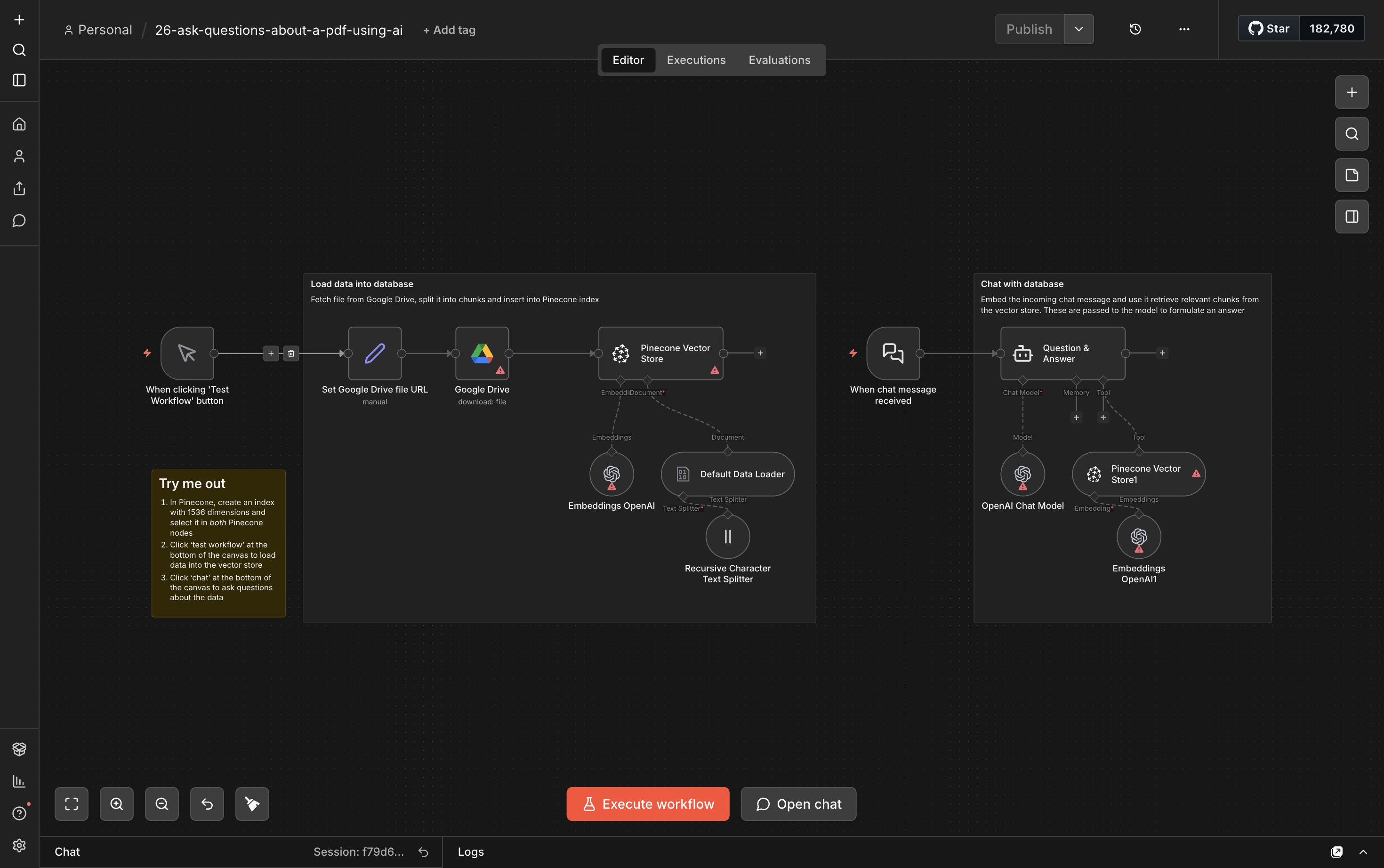
Task: Open the three-dots workflow menu
Action: point(1183,29)
